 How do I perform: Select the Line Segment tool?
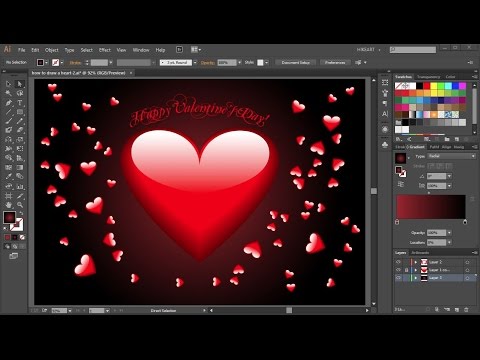(x=9, y=112)
